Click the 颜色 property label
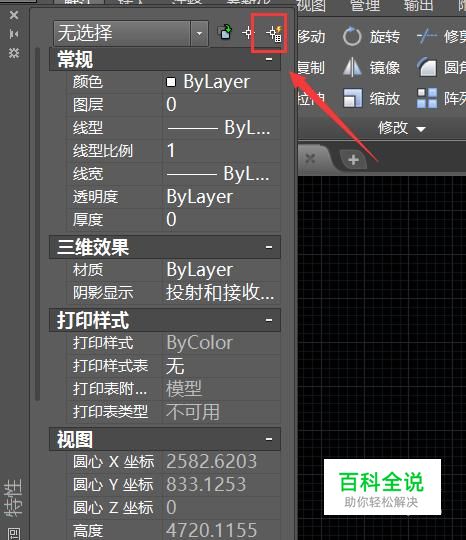The width and height of the screenshot is (466, 540). click(87, 82)
